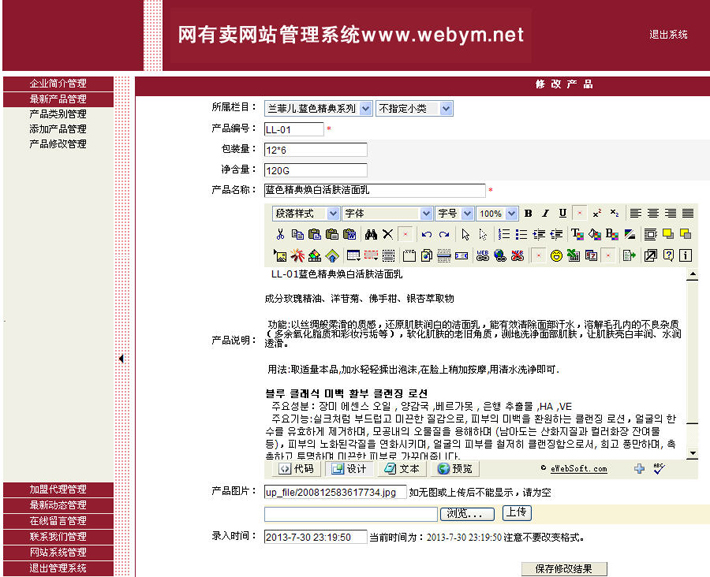Collapse the left sidebar with the arrow
The image size is (710, 577).
pos(121,359)
